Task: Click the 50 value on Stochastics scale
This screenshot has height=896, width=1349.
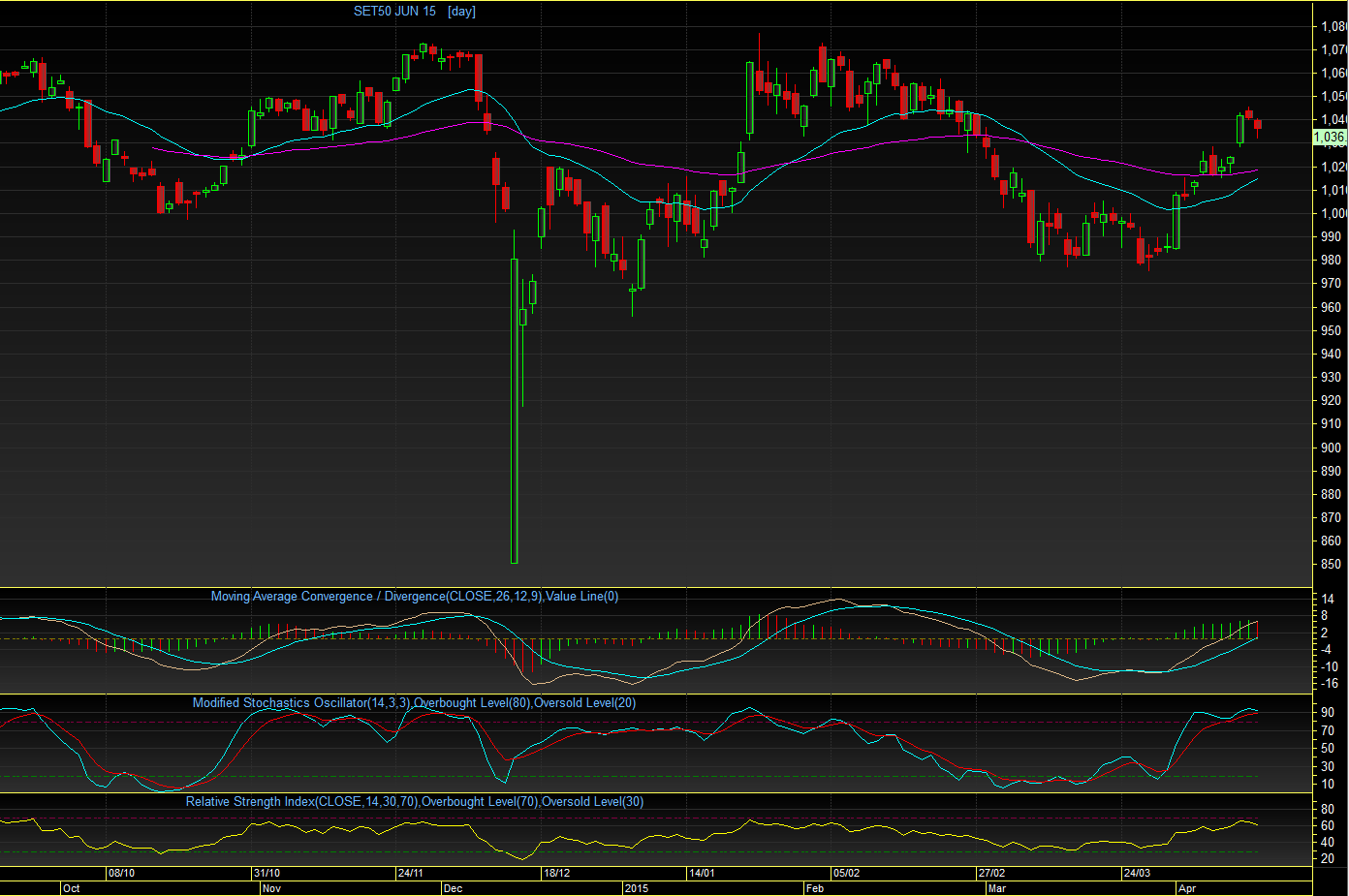Action: [x=1328, y=748]
